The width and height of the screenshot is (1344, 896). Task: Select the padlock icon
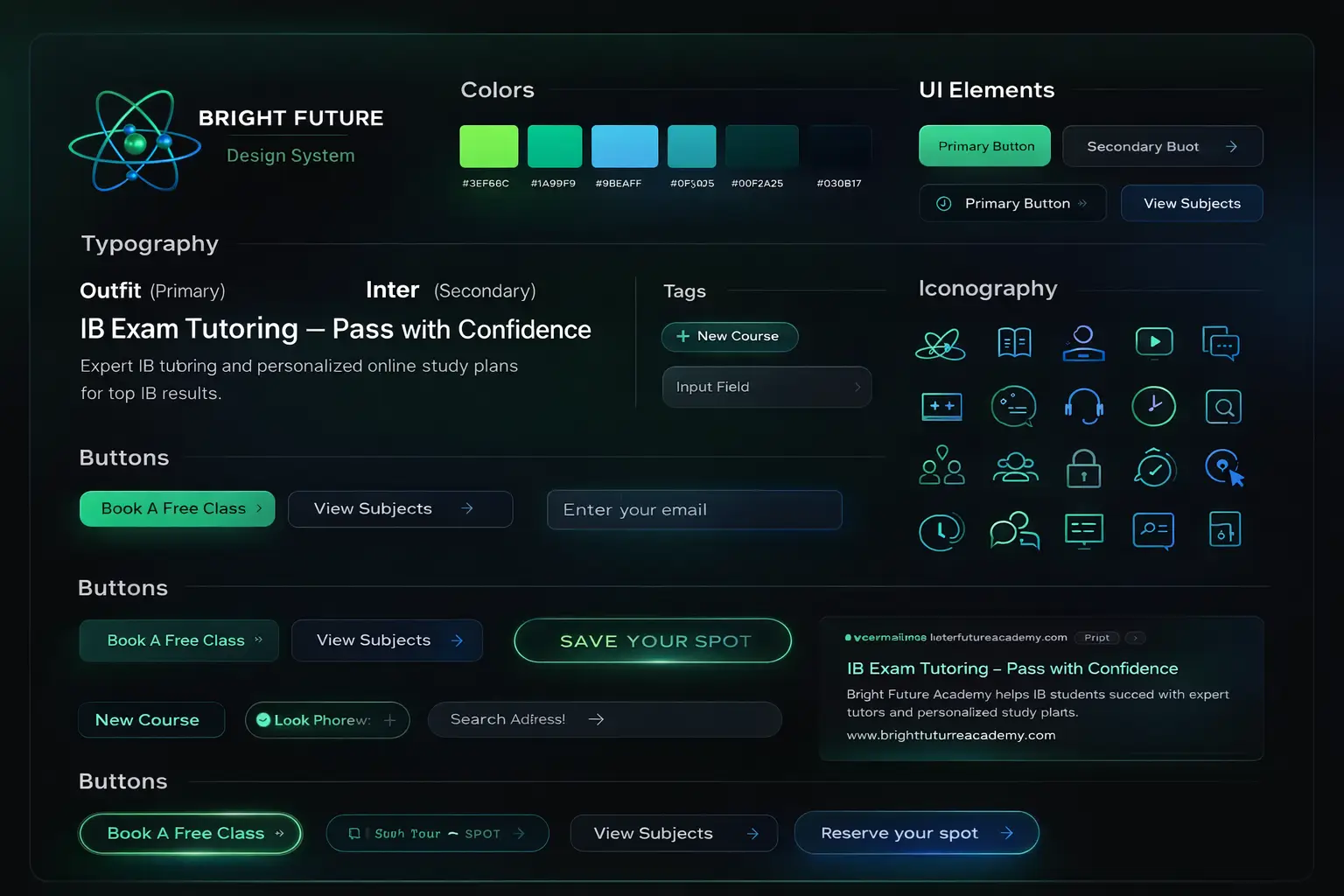point(1083,469)
